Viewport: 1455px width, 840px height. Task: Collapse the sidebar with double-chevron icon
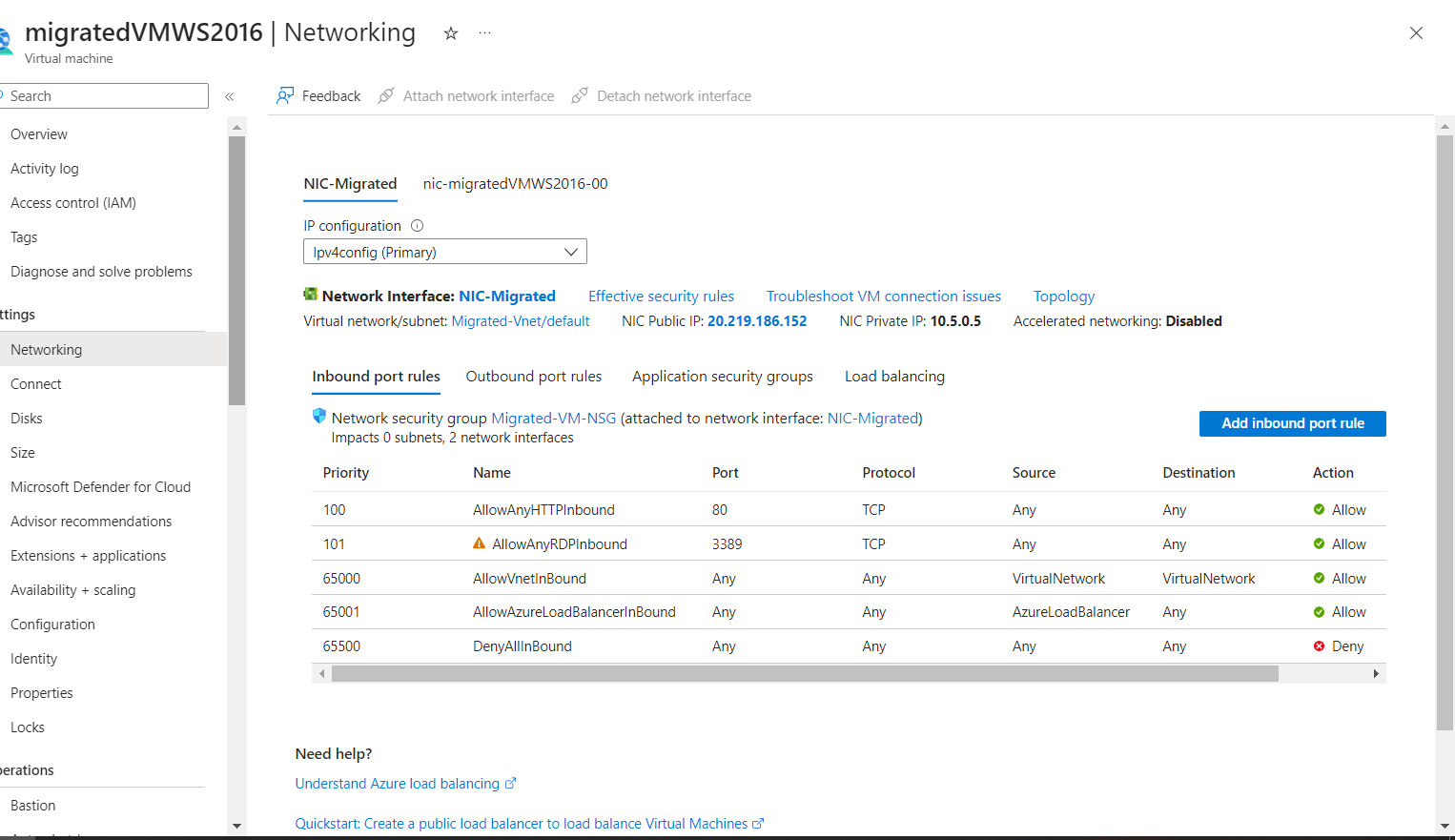tap(230, 96)
